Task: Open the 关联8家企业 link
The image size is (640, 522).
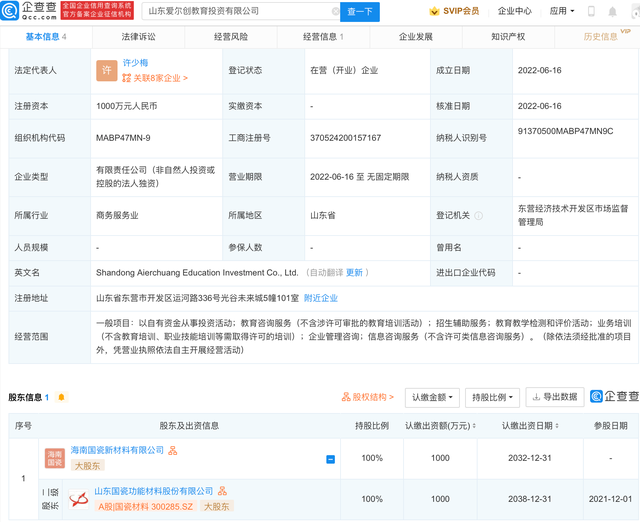Action: click(x=155, y=78)
